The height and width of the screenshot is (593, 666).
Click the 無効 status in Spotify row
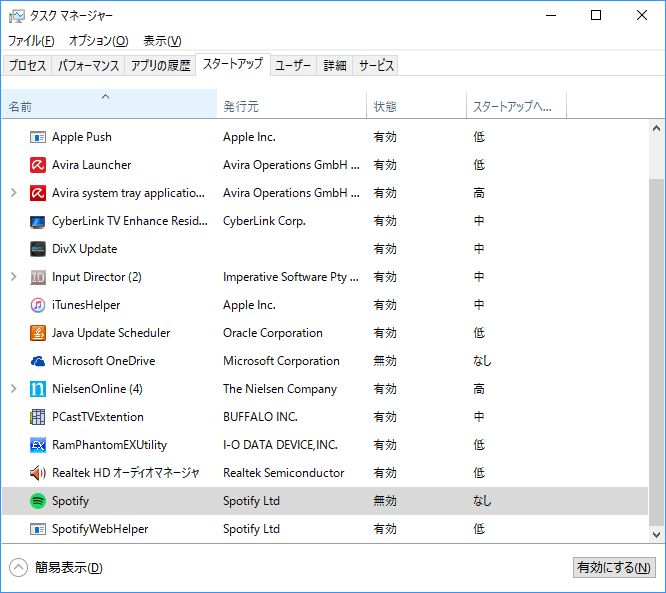(385, 502)
